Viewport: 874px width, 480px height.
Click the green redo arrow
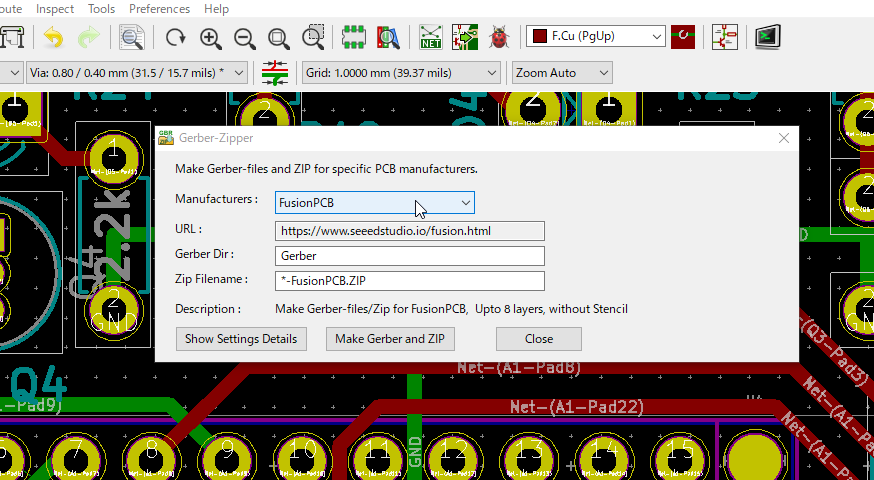[x=88, y=37]
